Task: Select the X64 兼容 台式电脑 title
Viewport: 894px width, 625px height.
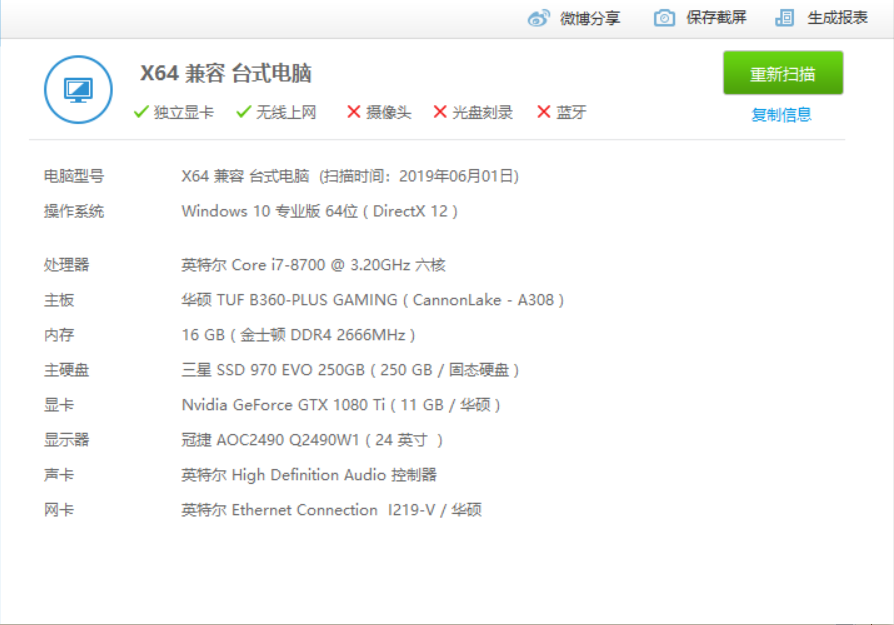Action: click(x=226, y=74)
